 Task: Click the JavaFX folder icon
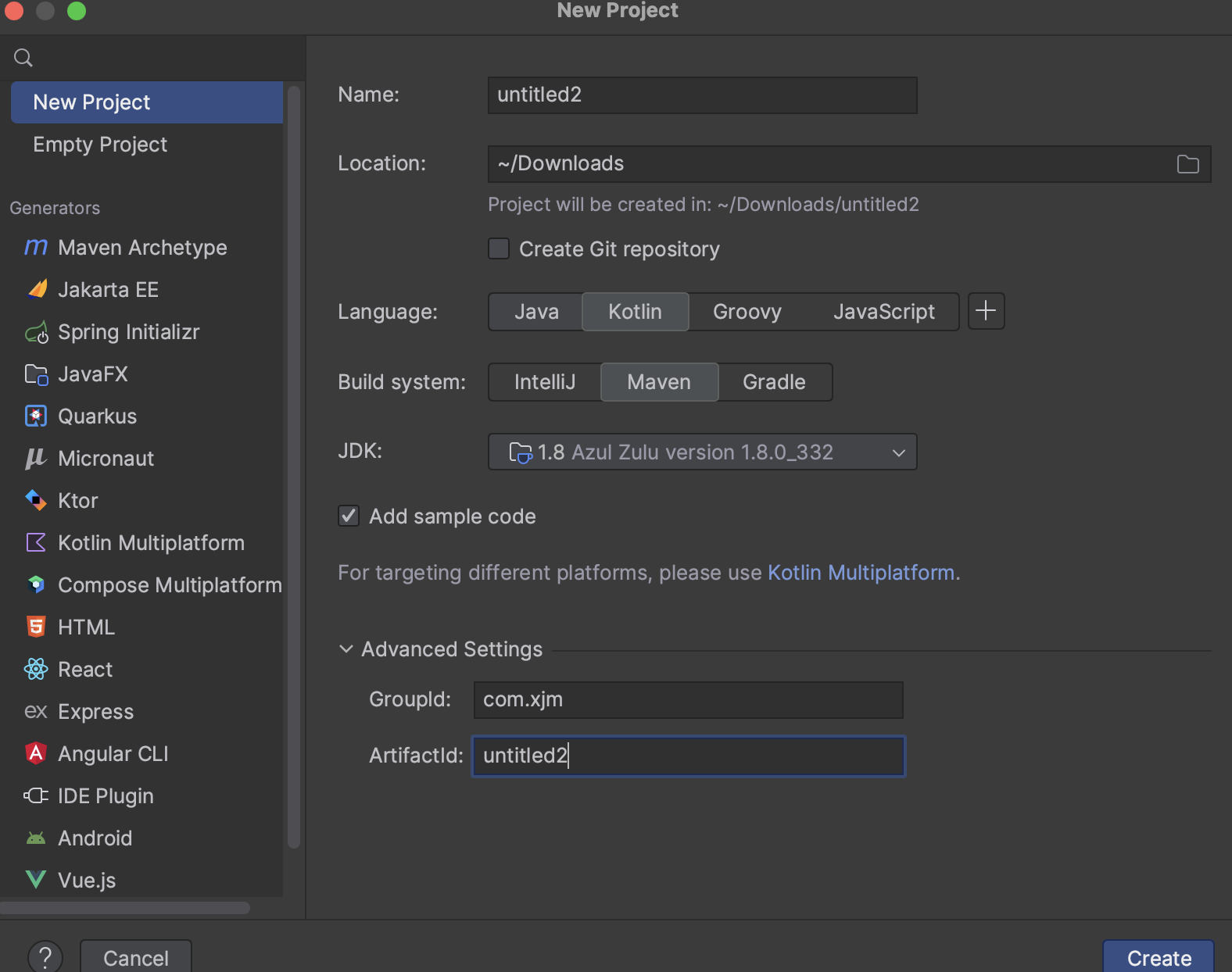[x=36, y=375]
